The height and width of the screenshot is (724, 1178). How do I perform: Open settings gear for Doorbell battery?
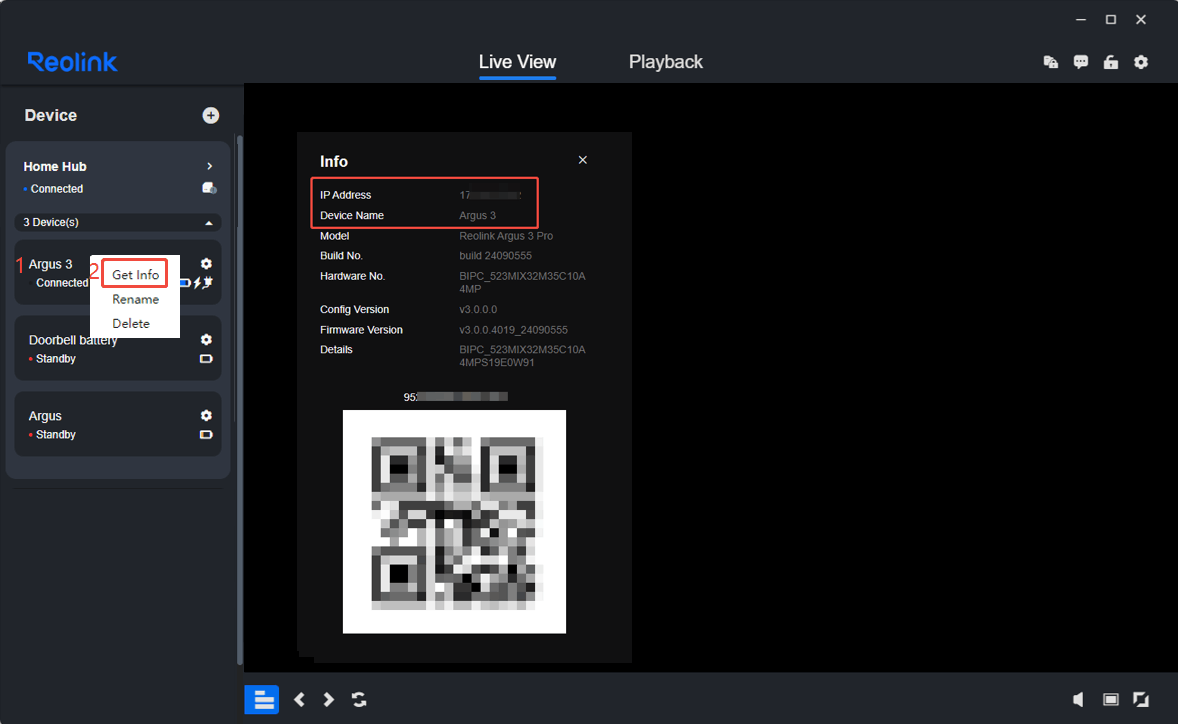tap(206, 339)
